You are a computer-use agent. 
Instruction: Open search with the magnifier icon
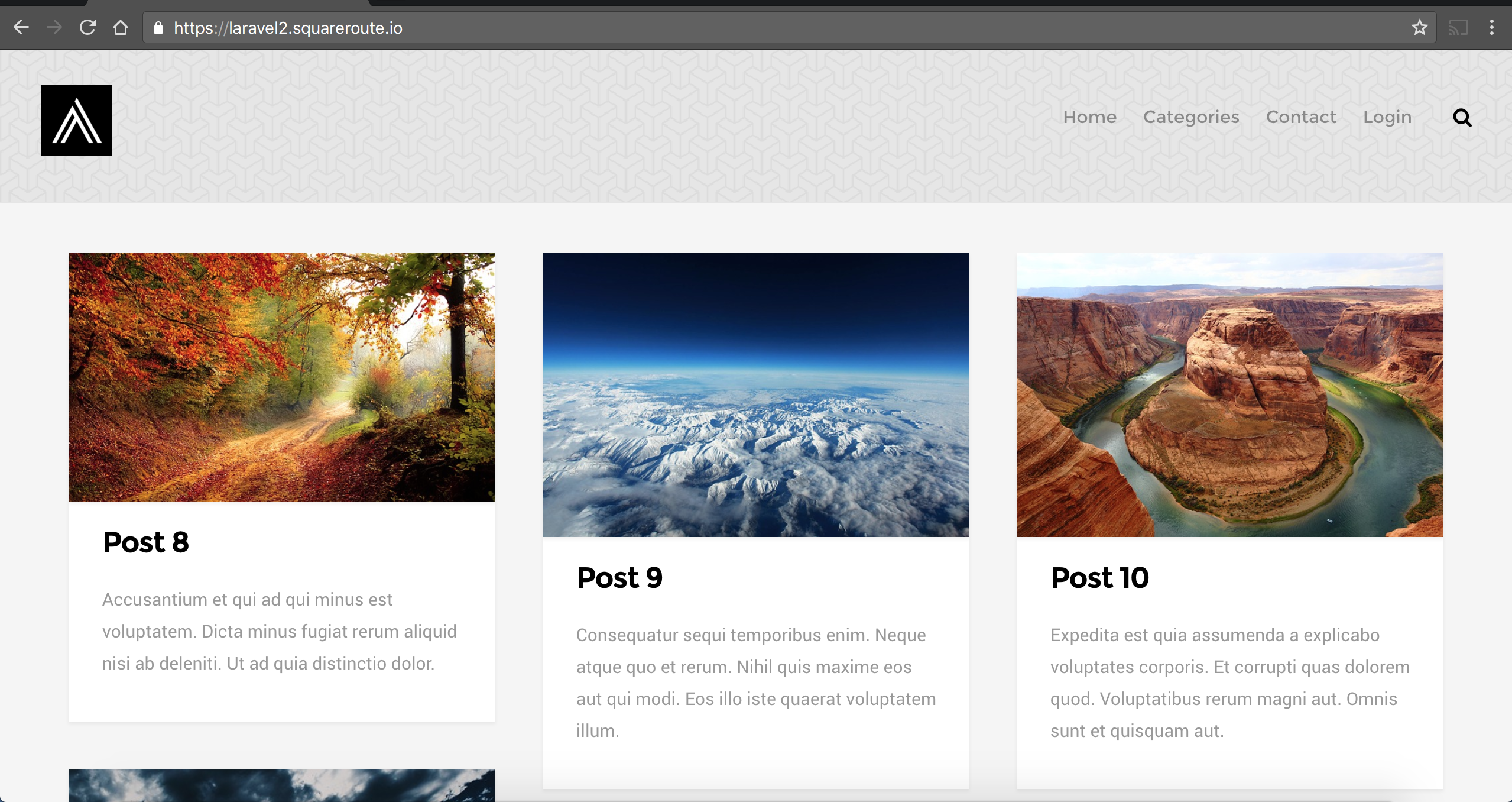[x=1462, y=118]
